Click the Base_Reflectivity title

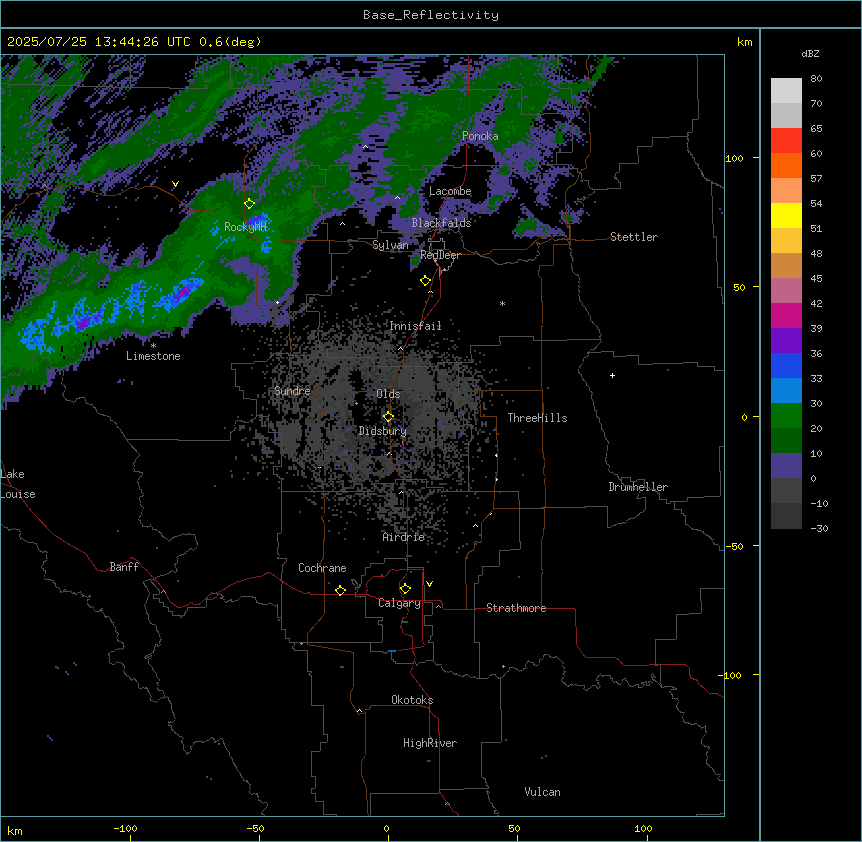coord(431,15)
